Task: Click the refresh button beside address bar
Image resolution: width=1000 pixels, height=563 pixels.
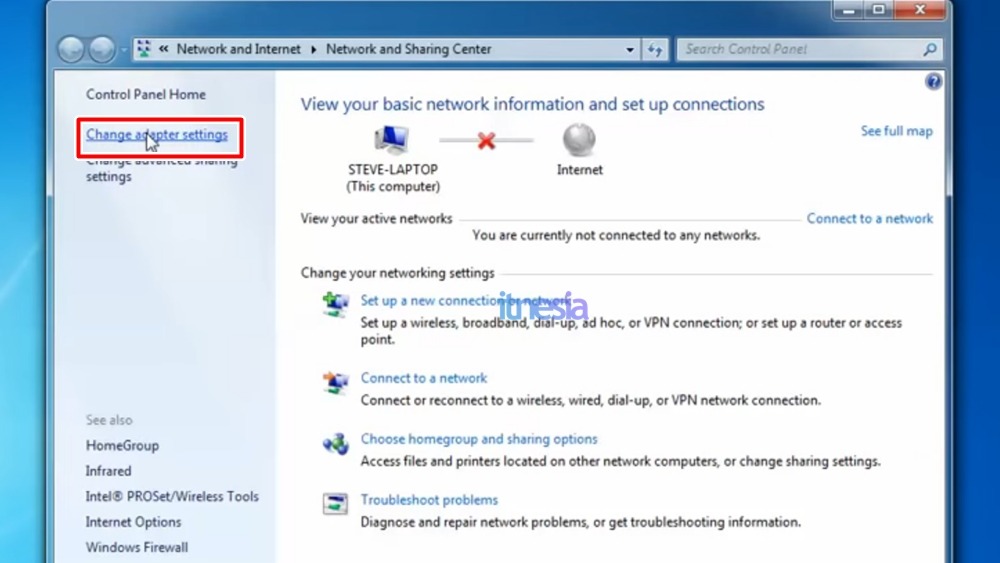Action: click(x=656, y=49)
